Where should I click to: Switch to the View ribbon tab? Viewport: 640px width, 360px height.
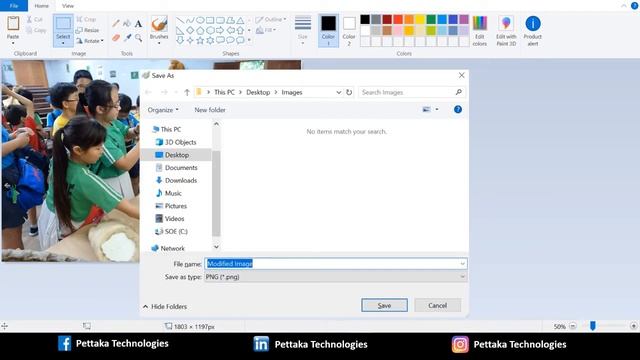click(x=68, y=6)
